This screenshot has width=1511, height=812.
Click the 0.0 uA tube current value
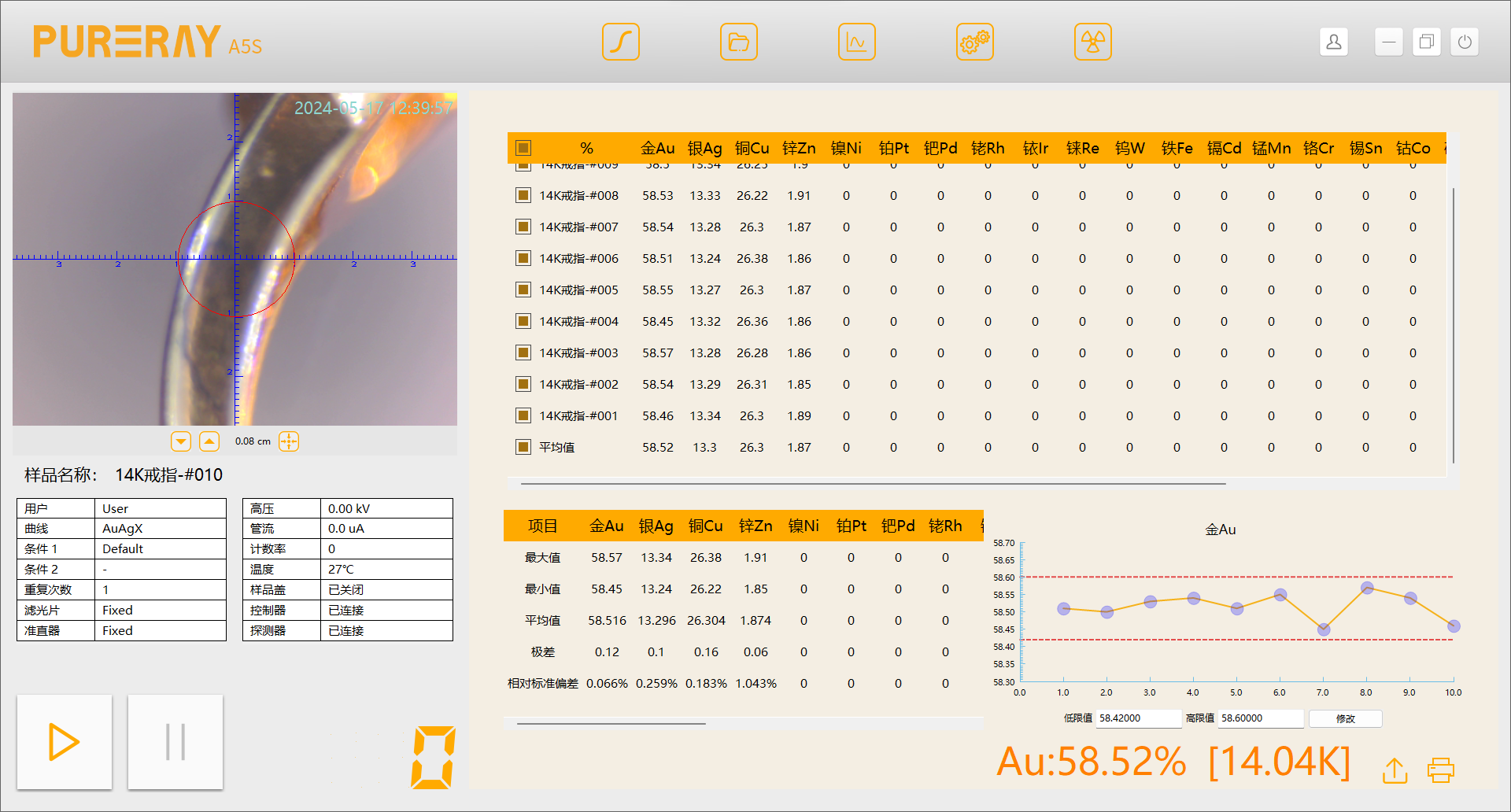386,529
